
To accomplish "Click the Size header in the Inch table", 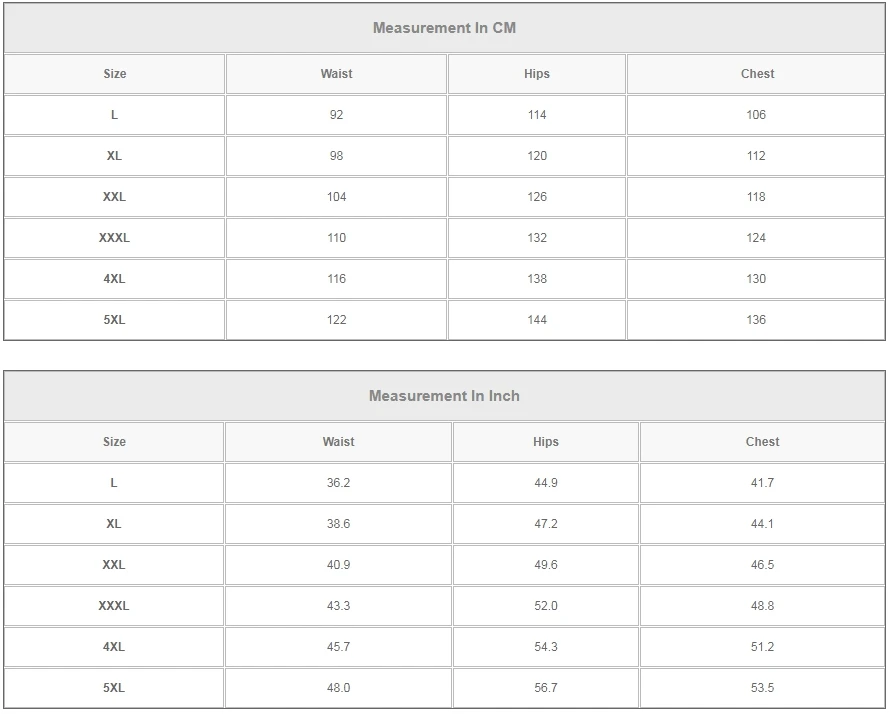I will click(114, 442).
